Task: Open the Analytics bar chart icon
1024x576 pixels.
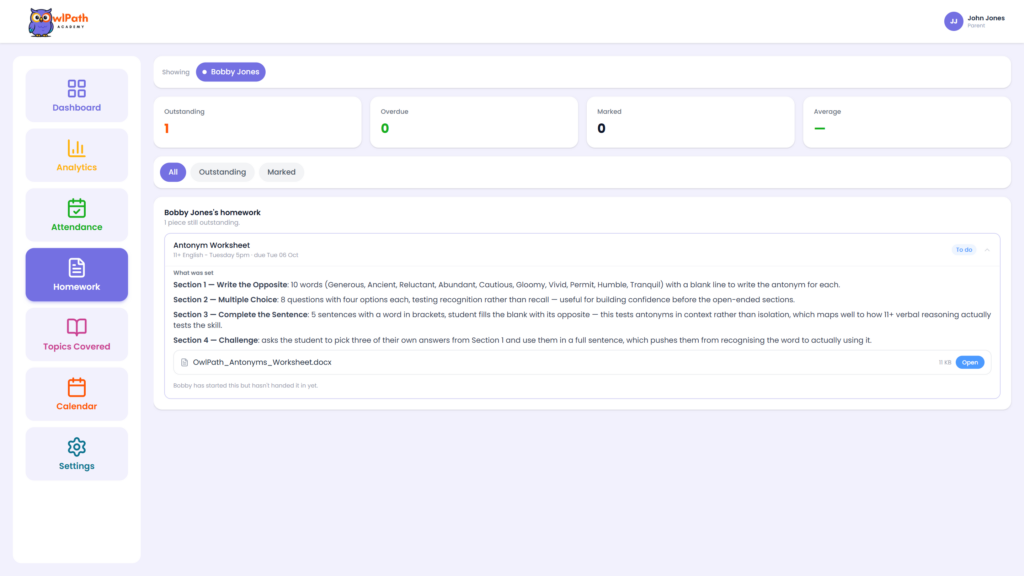Action: 76,148
